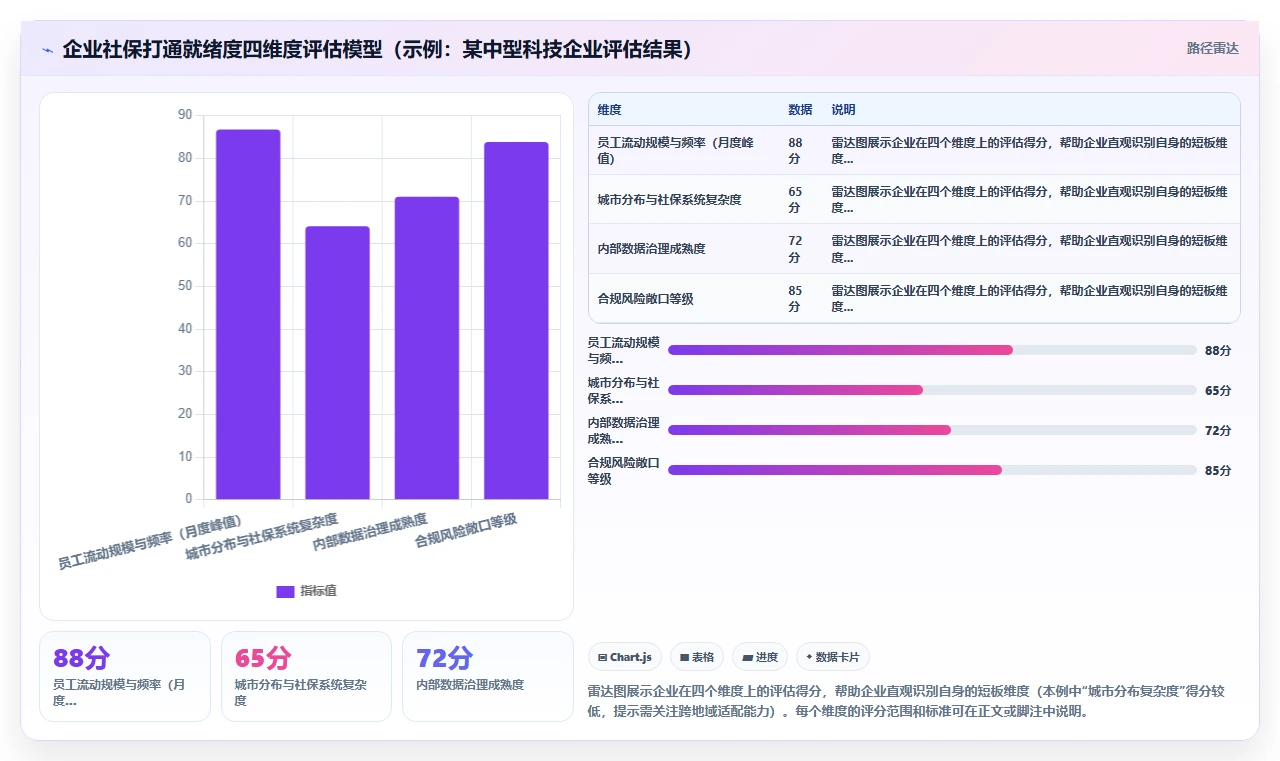Click the 65分 value beside the second progress bar
The height and width of the screenshot is (761, 1280).
tap(1218, 391)
